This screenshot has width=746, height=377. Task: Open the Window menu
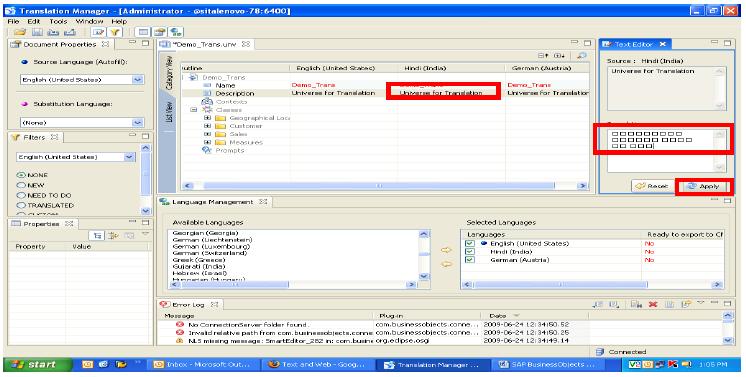89,21
